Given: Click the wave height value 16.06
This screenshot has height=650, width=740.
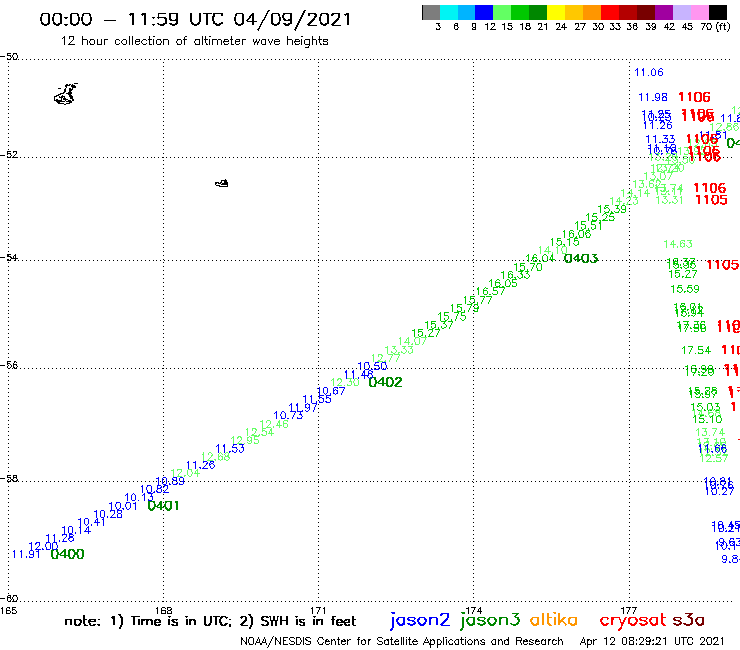Looking at the screenshot, I should (577, 234).
